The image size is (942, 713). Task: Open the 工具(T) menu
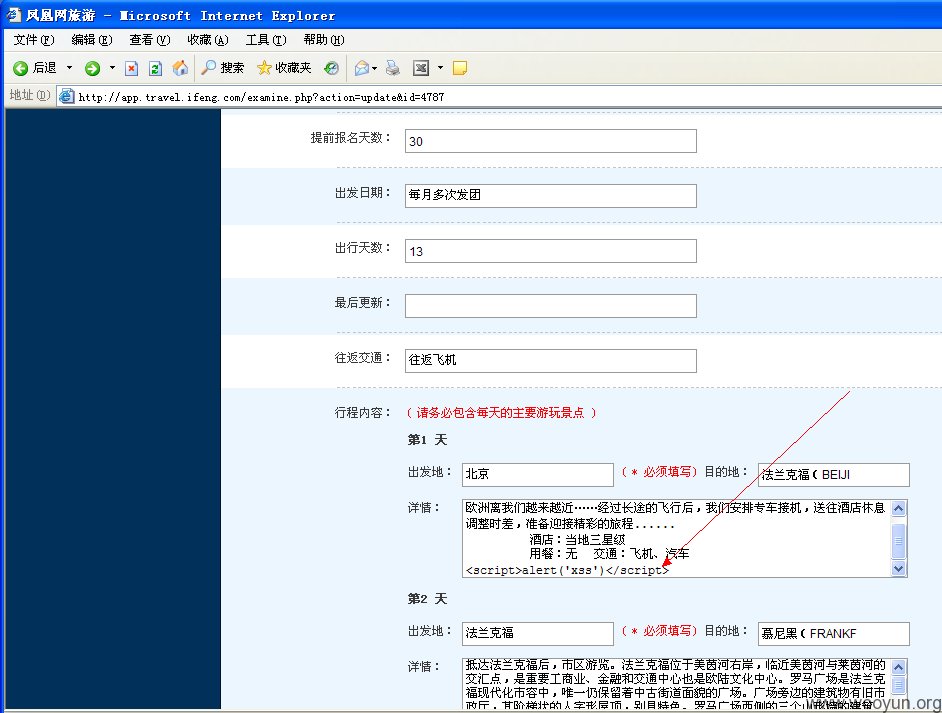pos(266,40)
